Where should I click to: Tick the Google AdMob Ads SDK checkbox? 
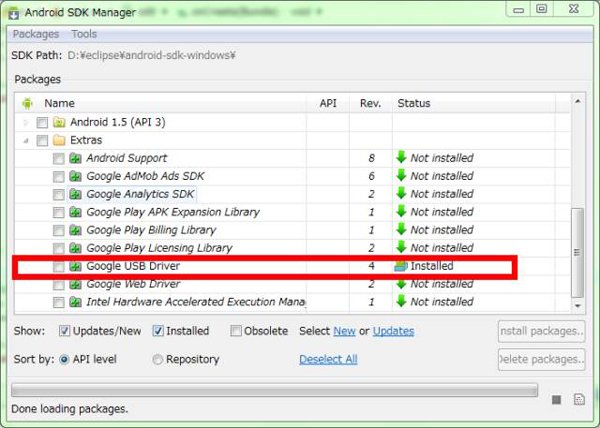(59, 176)
